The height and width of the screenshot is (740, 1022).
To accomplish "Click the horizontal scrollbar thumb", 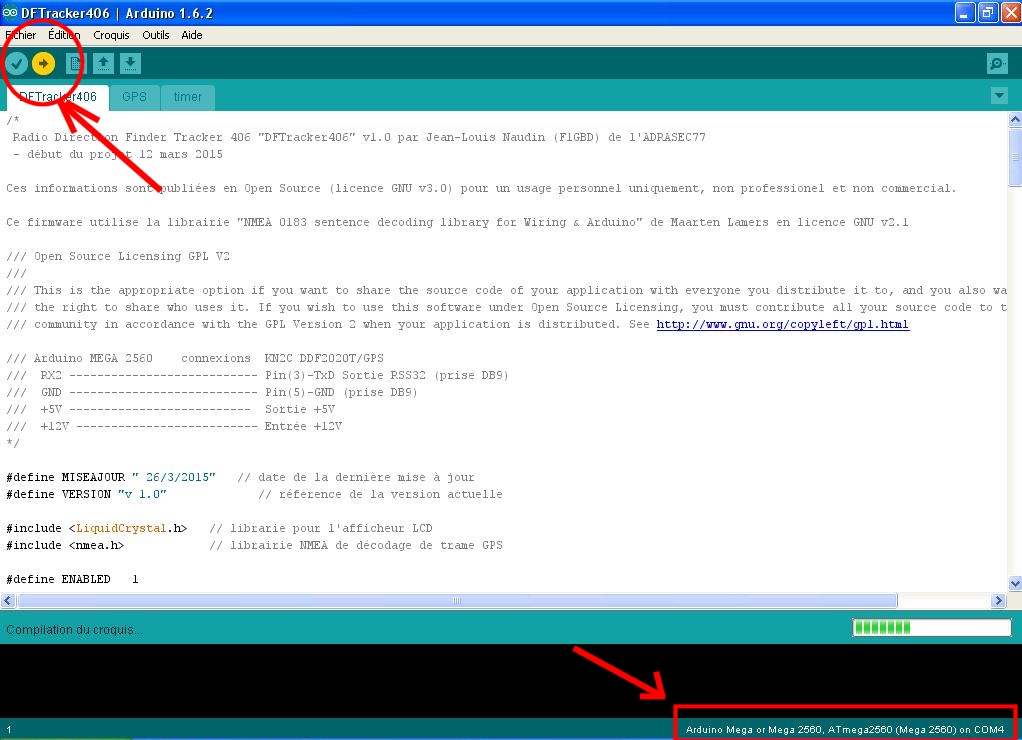I will point(457,600).
